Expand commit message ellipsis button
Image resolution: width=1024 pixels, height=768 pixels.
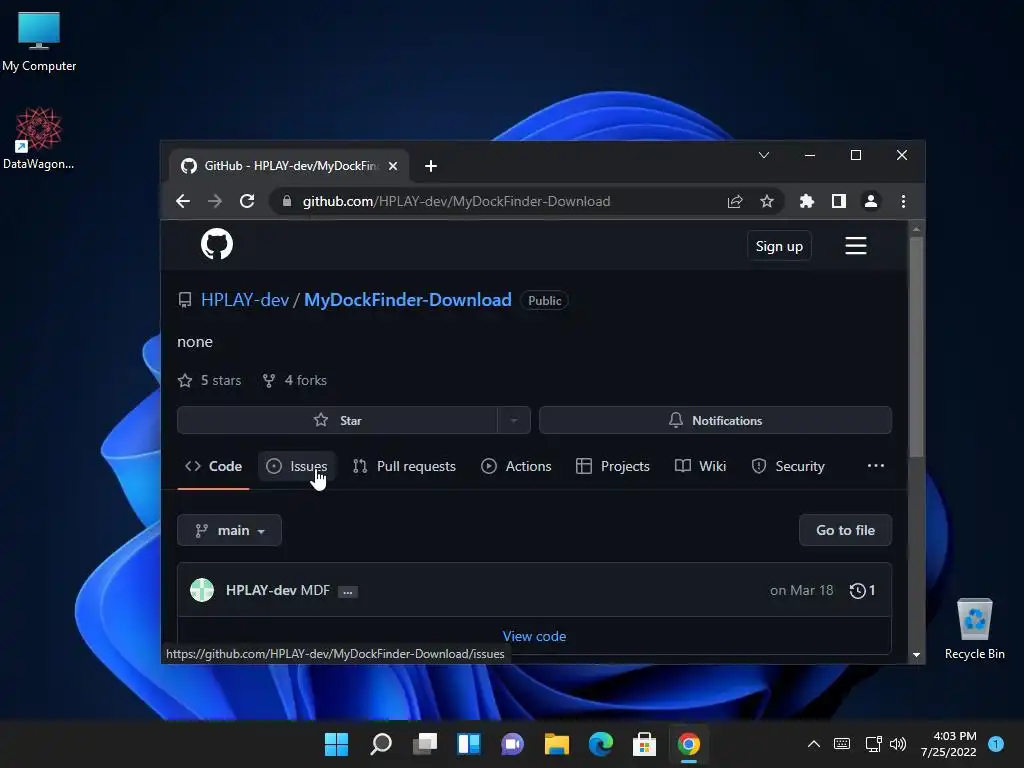point(347,592)
